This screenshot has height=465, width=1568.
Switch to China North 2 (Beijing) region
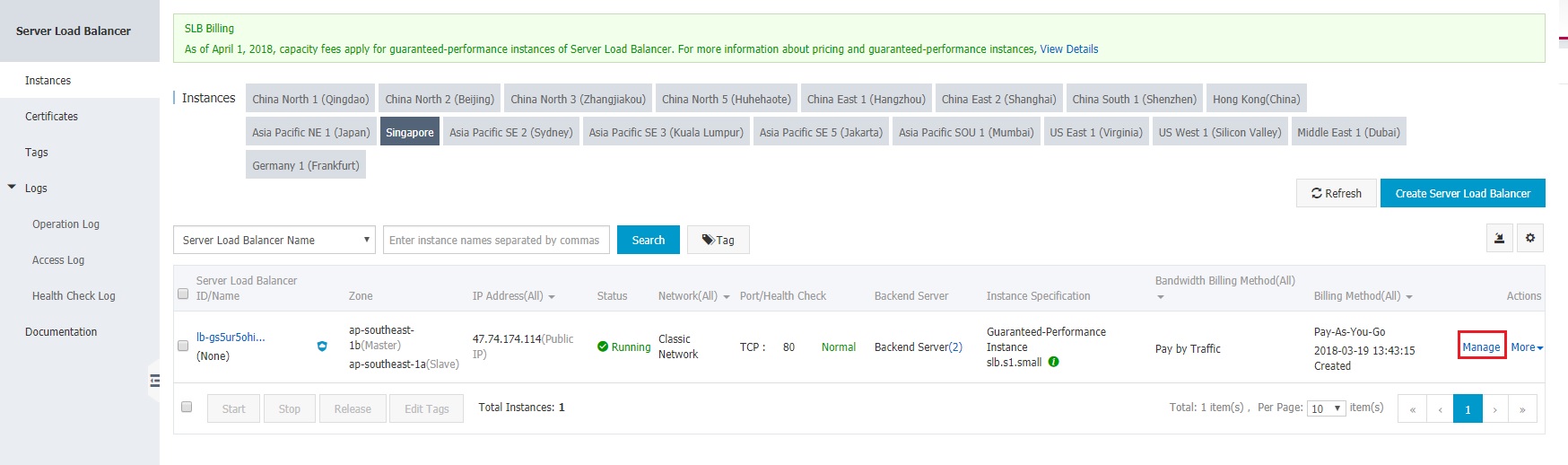[x=440, y=99]
